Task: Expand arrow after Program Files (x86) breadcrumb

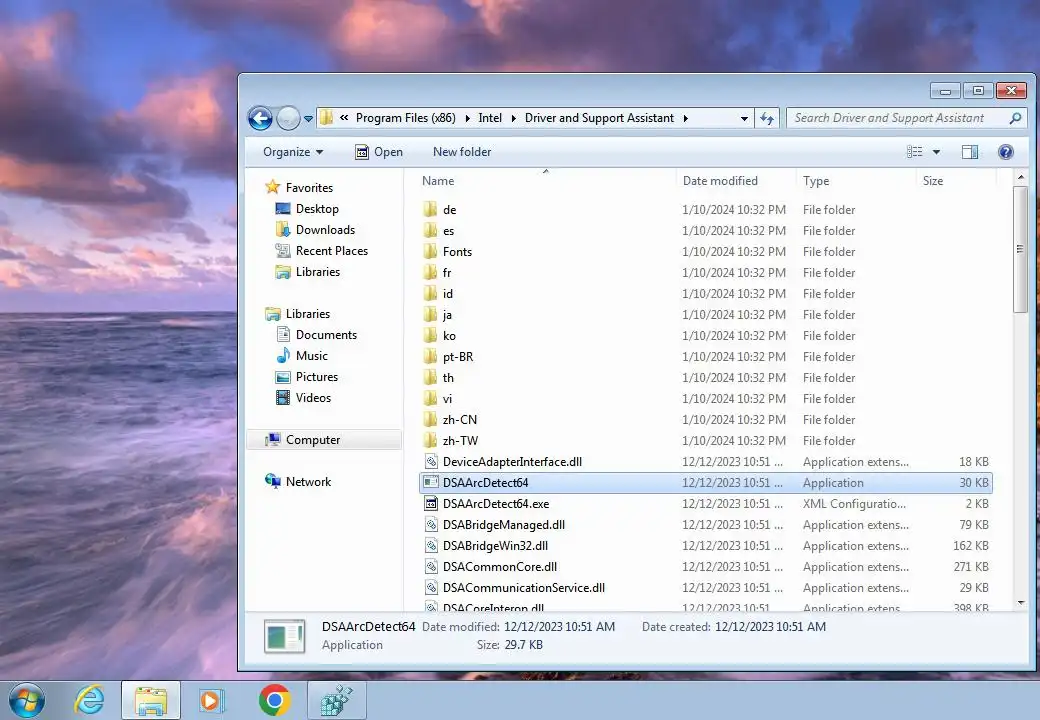Action: pos(467,118)
